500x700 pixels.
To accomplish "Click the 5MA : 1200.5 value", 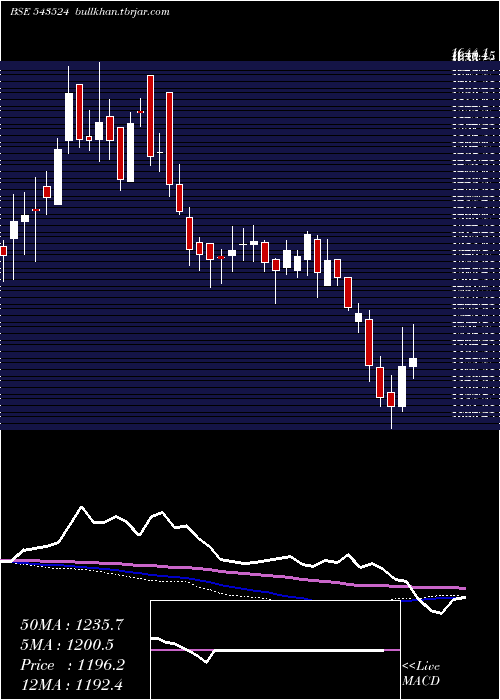I will tap(67, 645).
